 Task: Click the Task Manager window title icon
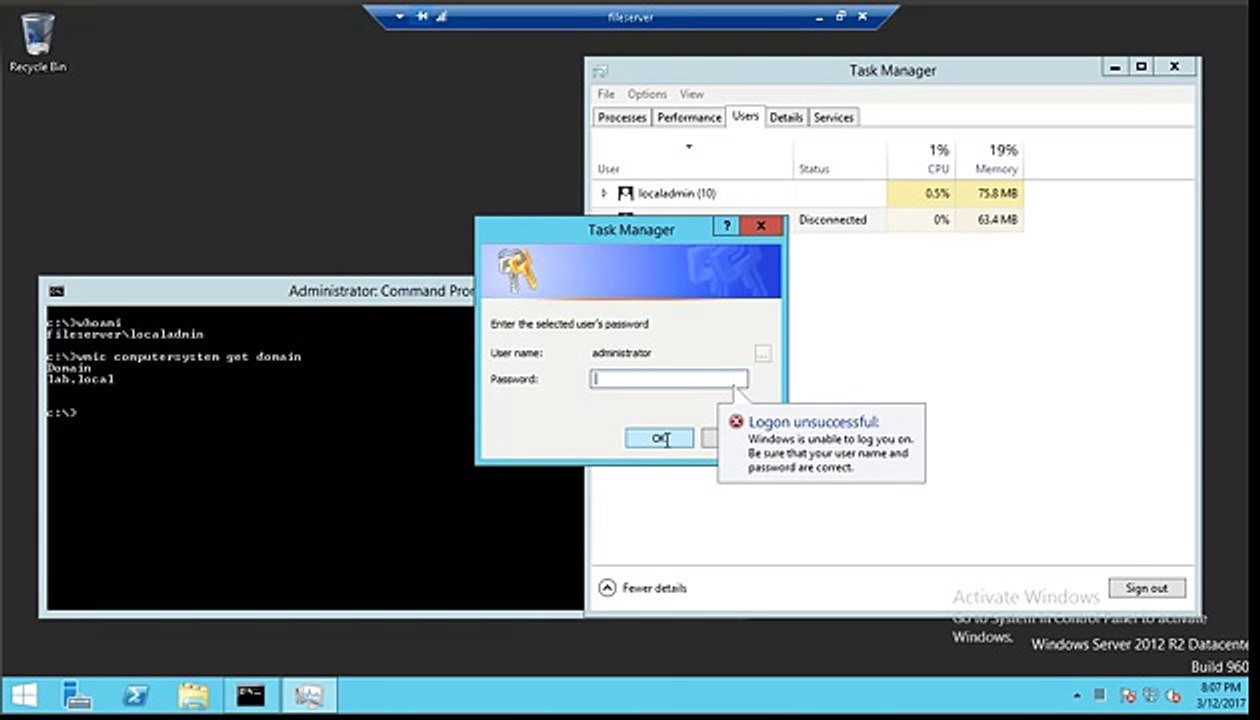[600, 71]
